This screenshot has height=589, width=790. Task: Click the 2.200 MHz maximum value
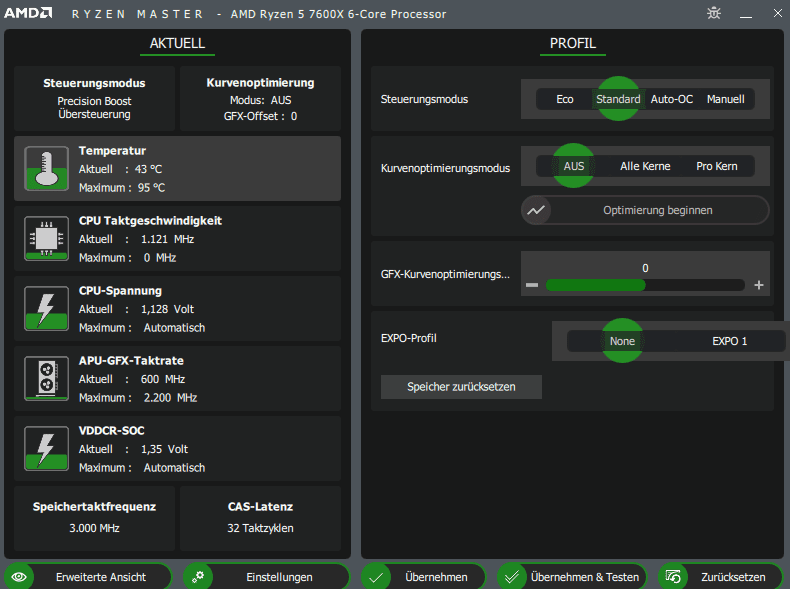(170, 398)
